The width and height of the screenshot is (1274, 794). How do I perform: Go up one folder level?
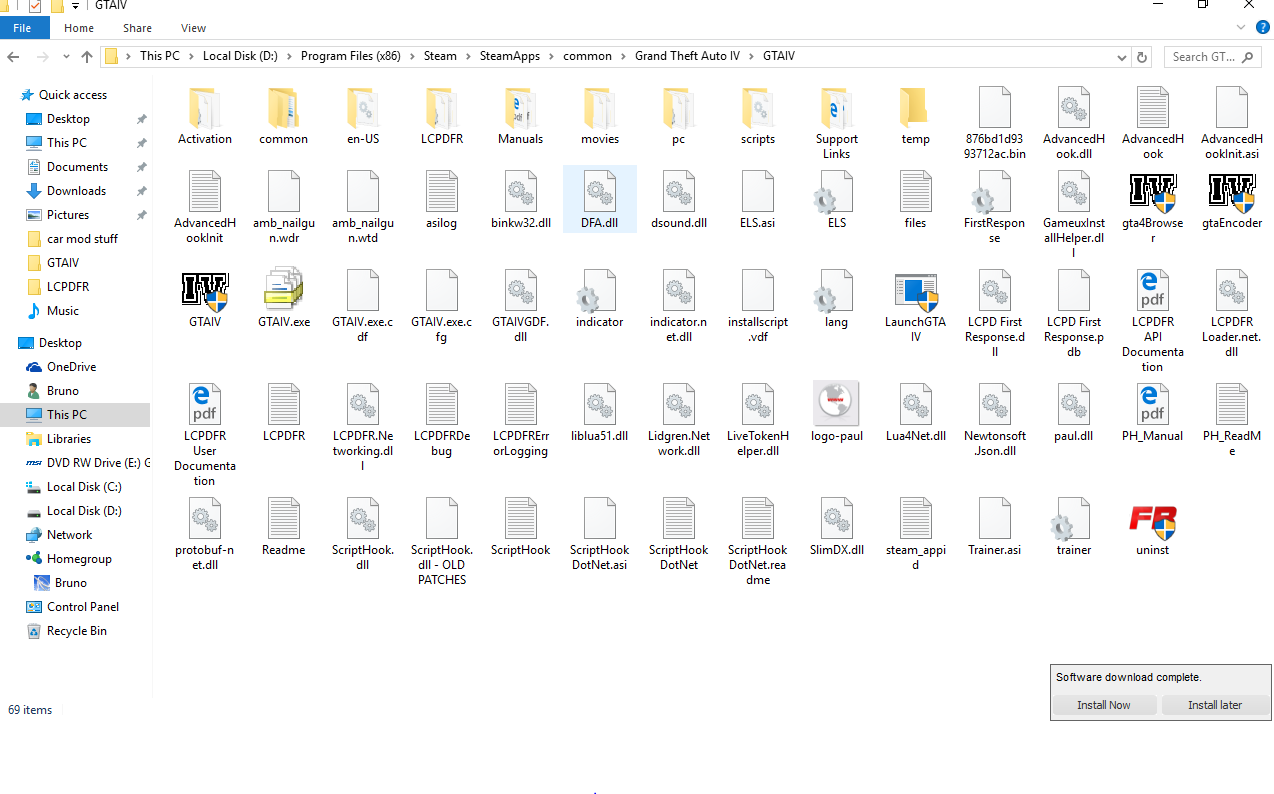[87, 57]
